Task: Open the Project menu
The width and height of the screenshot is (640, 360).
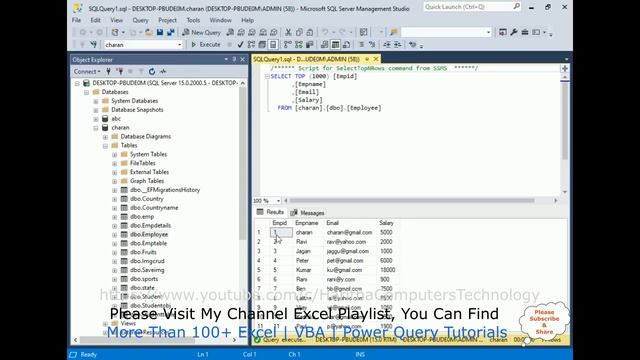Action: pyautogui.click(x=167, y=20)
